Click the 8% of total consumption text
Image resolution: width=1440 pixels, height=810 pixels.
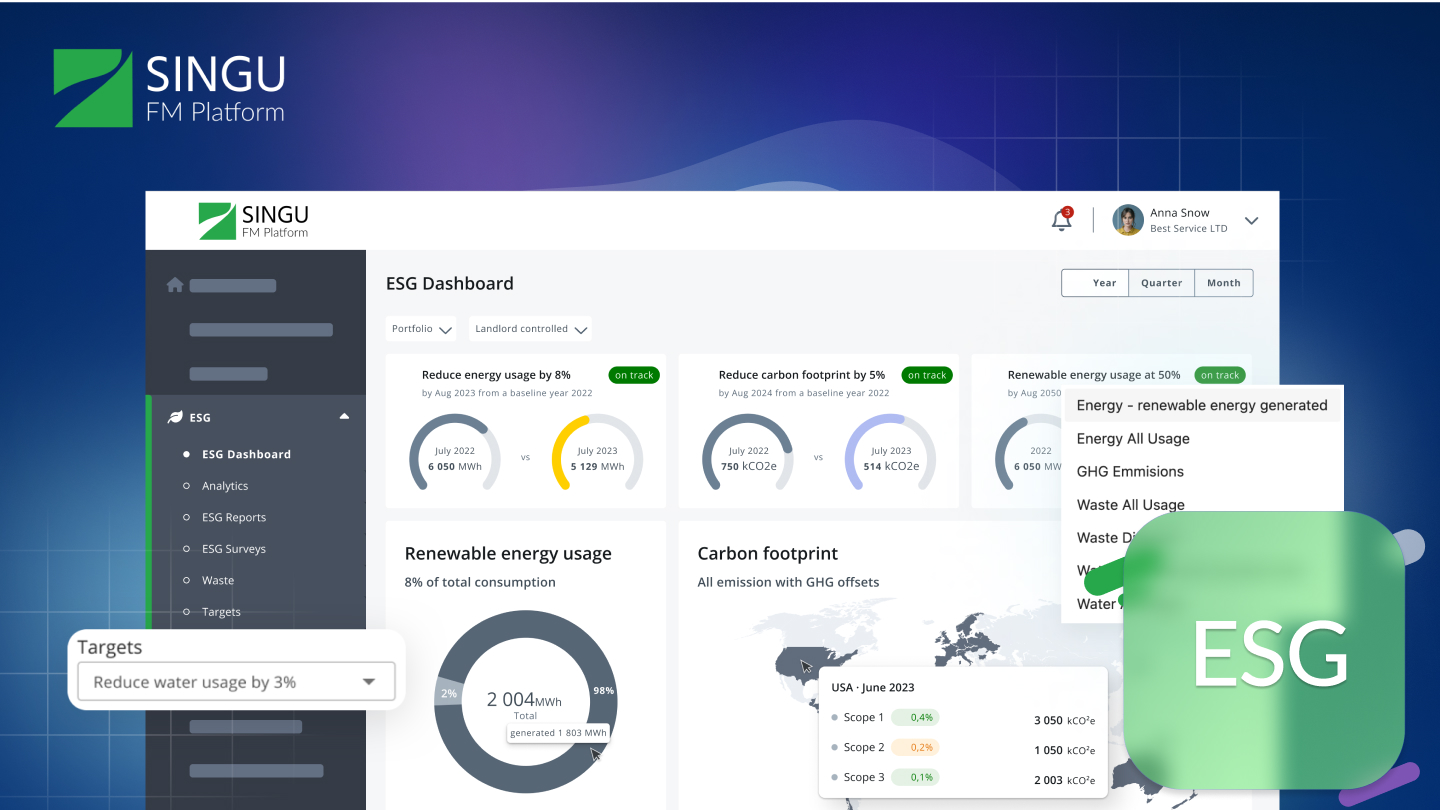tap(480, 582)
